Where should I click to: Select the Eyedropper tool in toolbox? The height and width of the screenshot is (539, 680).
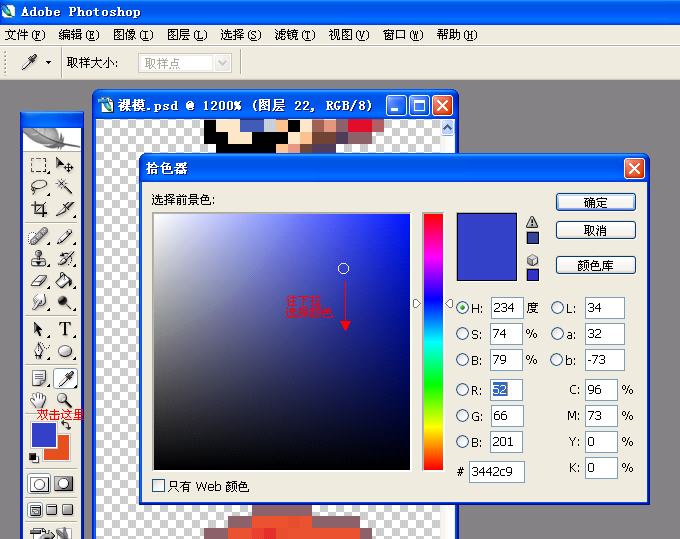pos(65,379)
